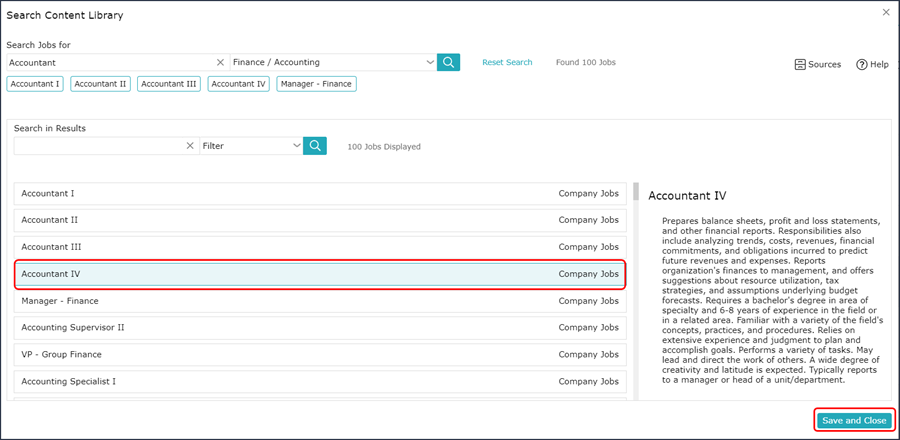This screenshot has height=440, width=900.
Task: Select VP - Group Finance row
Action: pos(320,355)
